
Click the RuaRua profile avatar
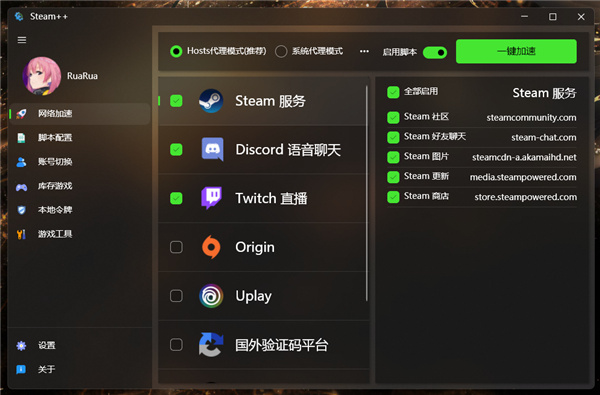(x=42, y=76)
